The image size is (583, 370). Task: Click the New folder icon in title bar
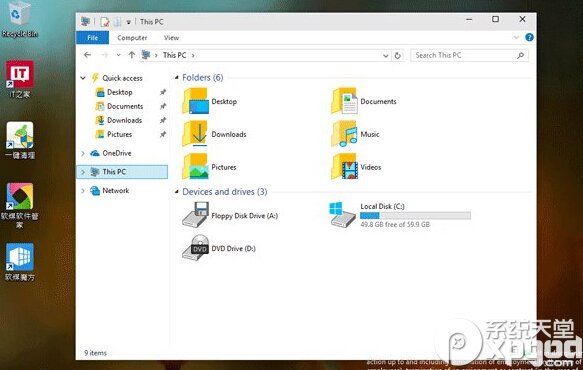[117, 22]
